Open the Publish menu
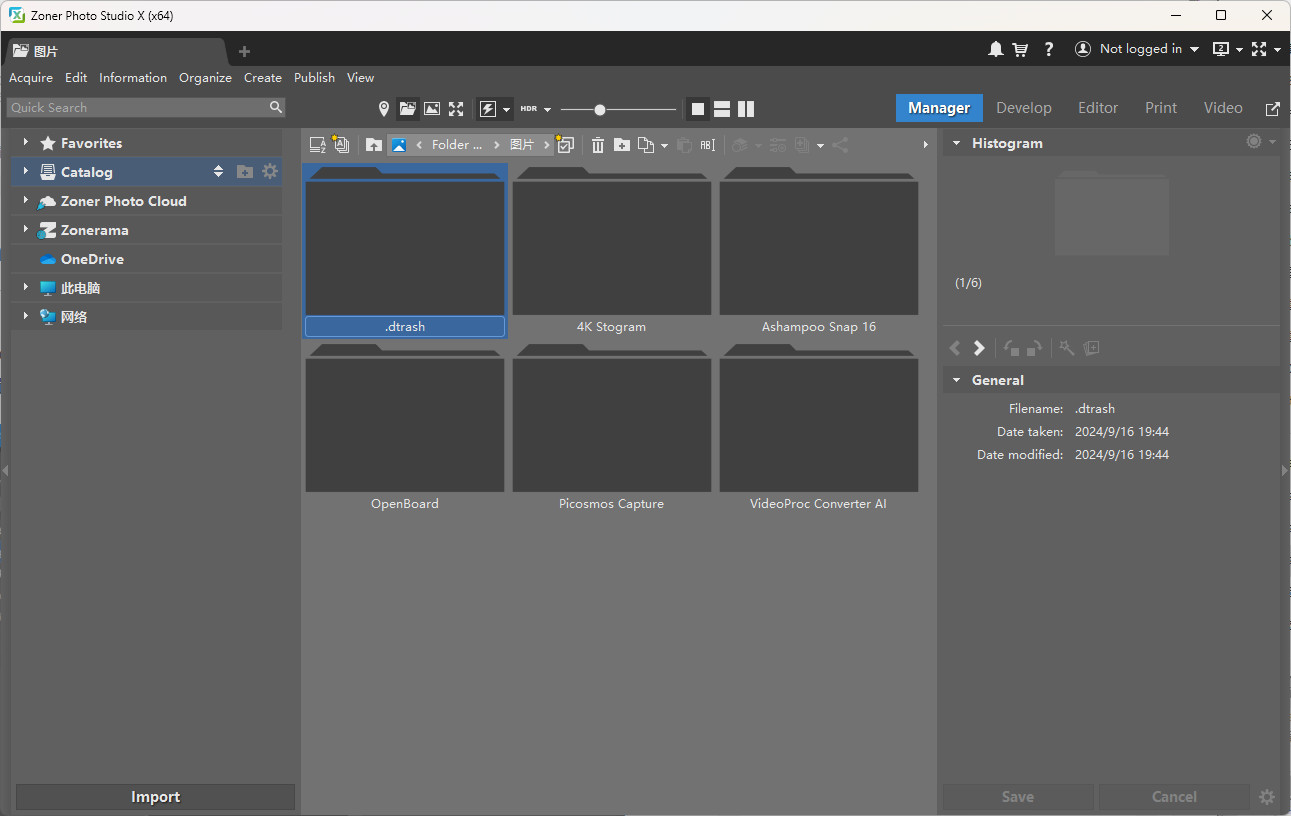Screen dimensions: 1291x816 pyautogui.click(x=314, y=77)
